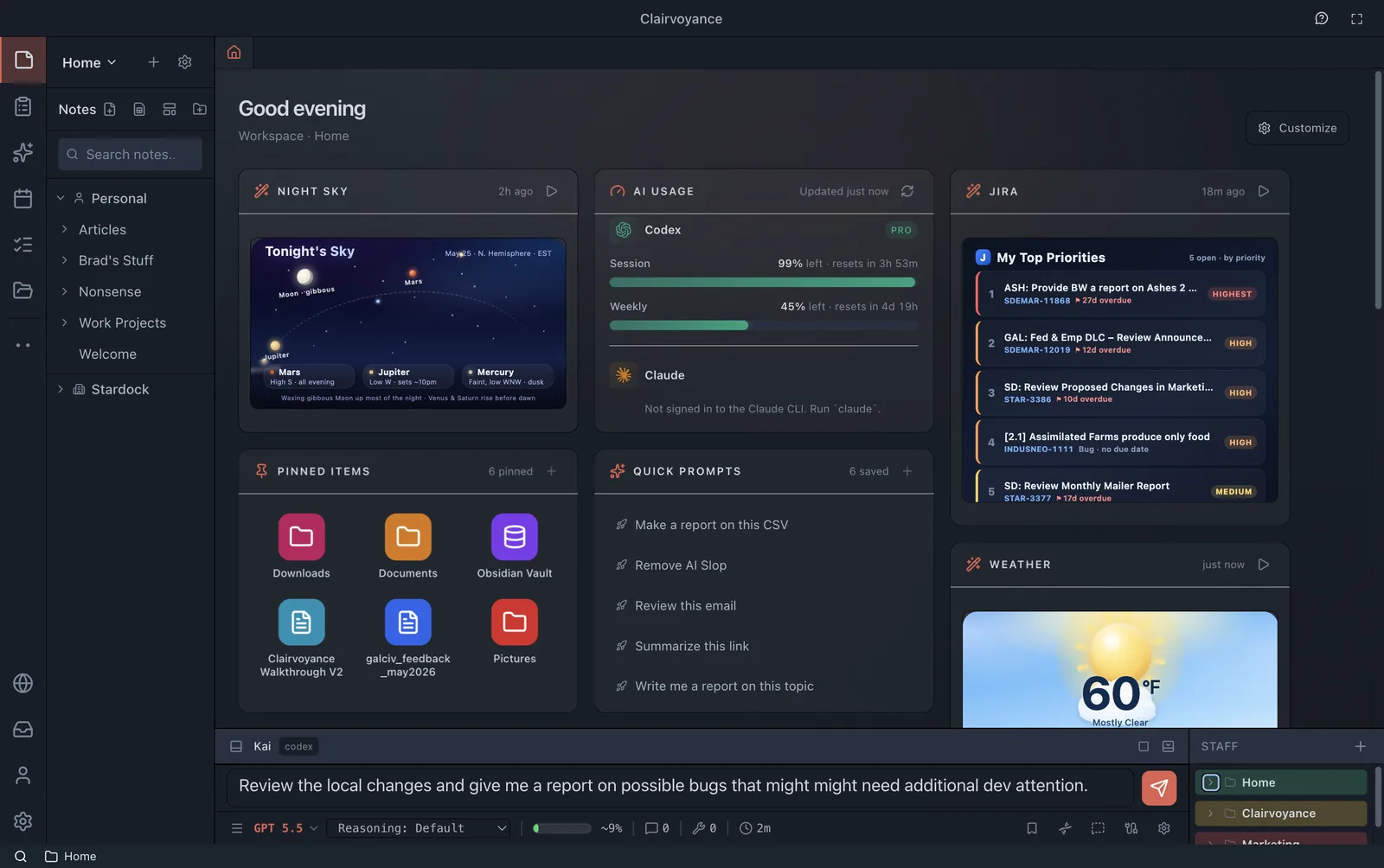Run the Night Sky widget play button
This screenshot has height=868, width=1384.
(x=552, y=191)
